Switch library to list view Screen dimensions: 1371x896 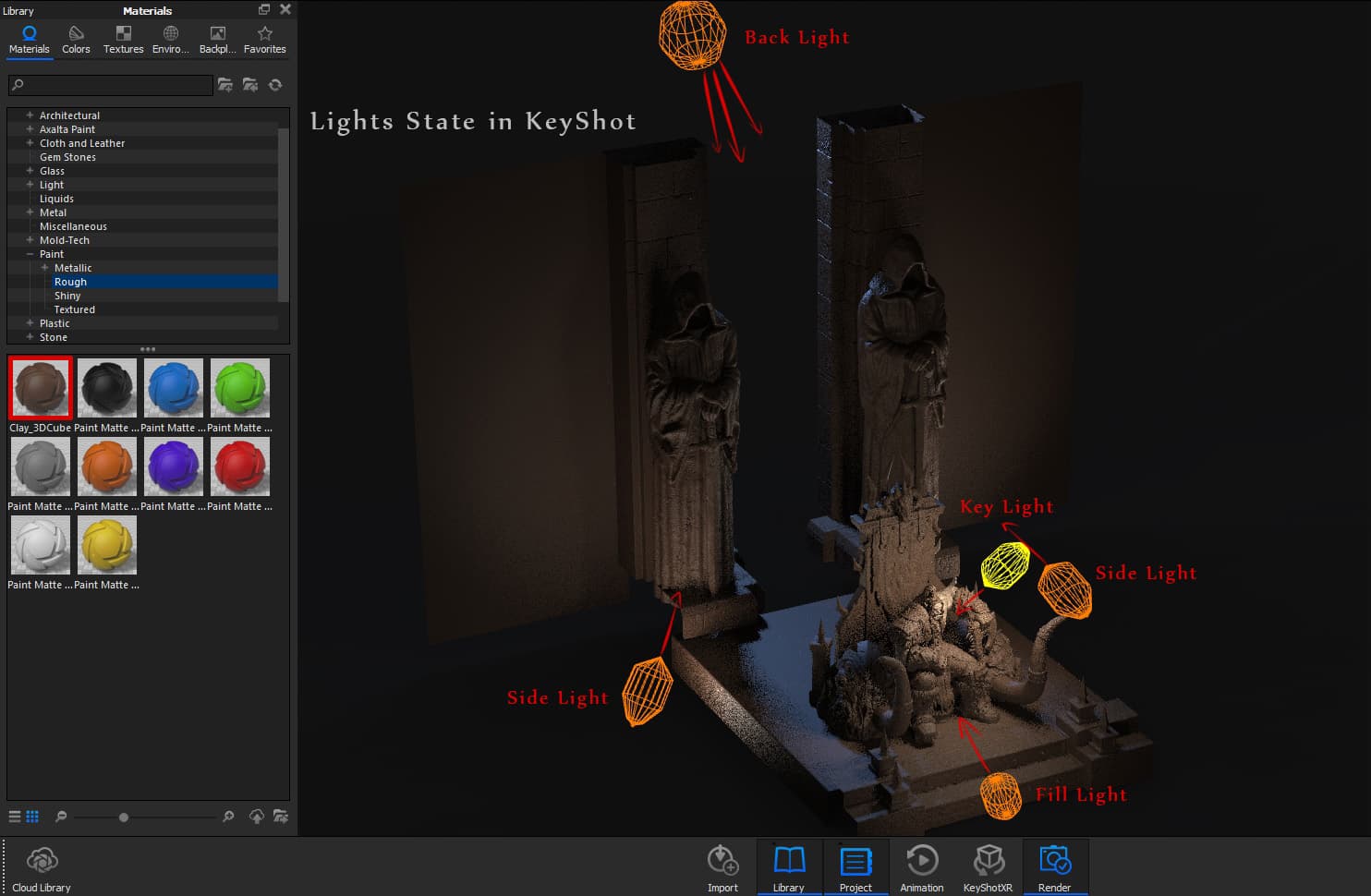point(15,817)
